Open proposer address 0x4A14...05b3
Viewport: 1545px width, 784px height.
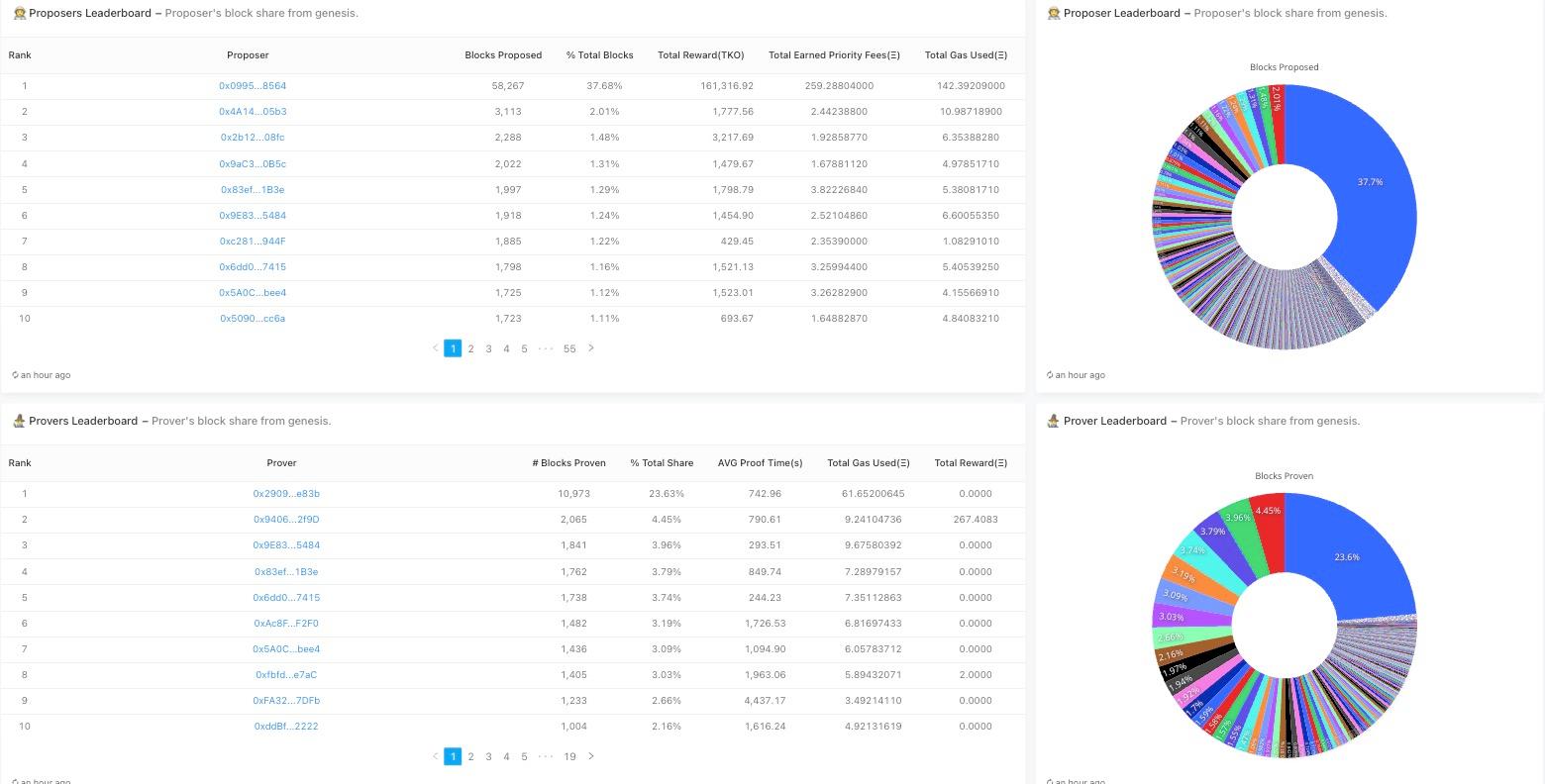(x=253, y=112)
